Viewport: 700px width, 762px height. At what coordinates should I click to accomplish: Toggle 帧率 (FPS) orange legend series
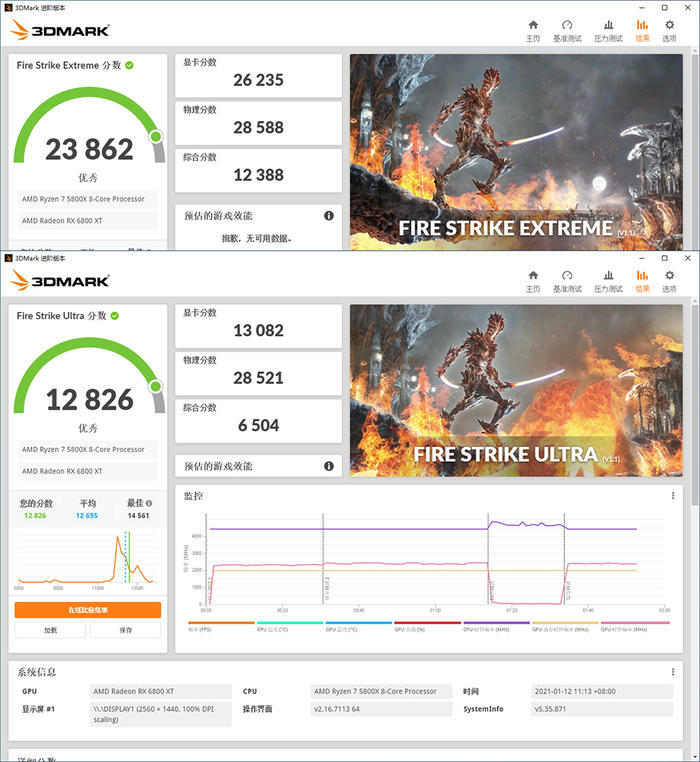[x=221, y=625]
